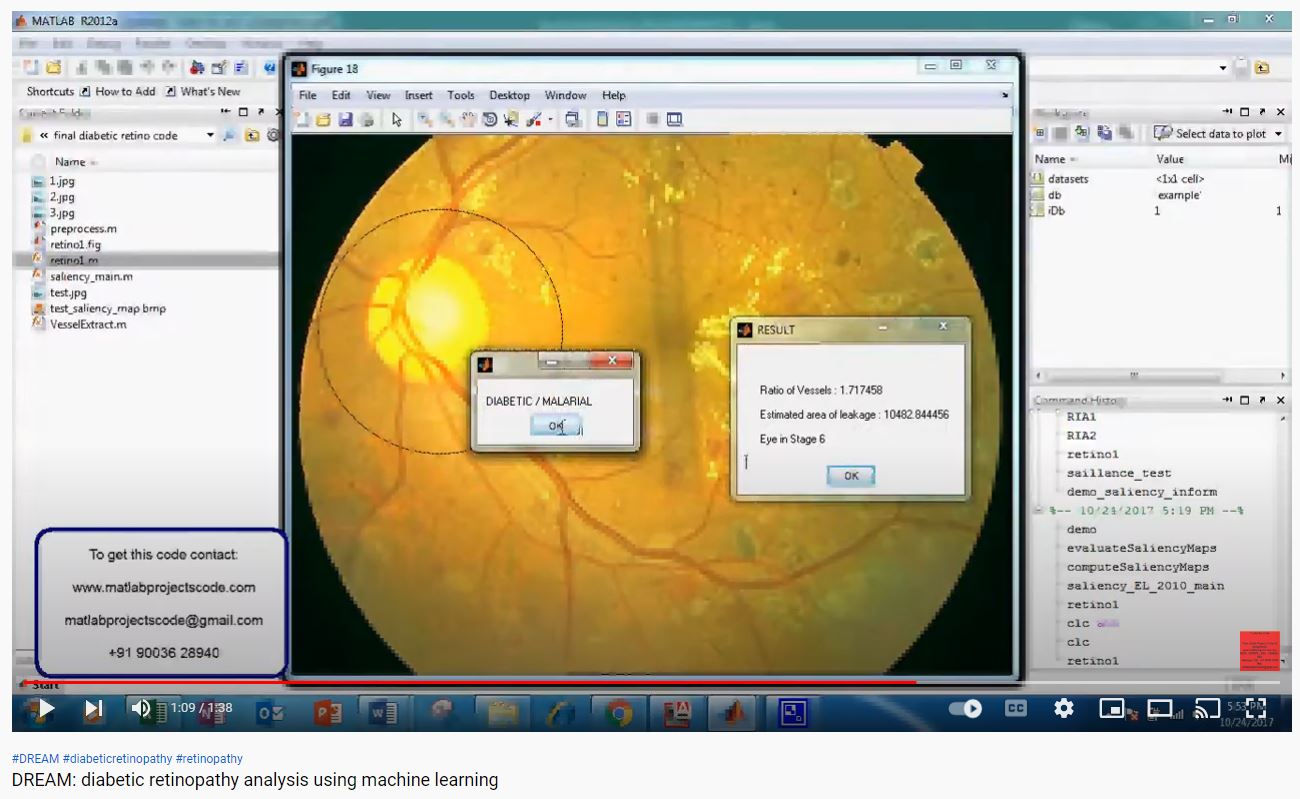1300x799 pixels.
Task: Cast video to a TV
Action: coord(1207,709)
